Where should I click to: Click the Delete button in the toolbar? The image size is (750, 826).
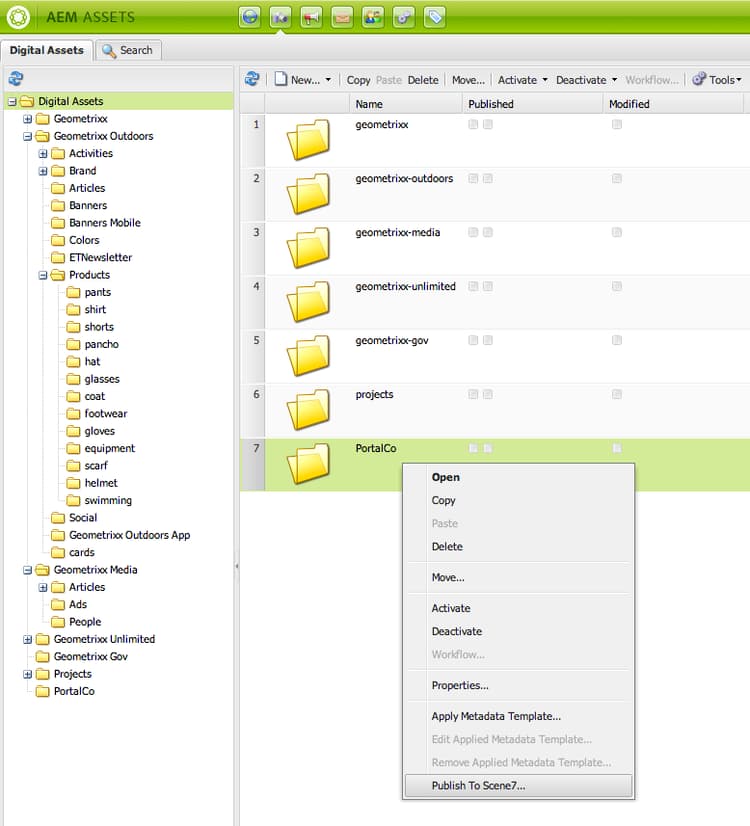pyautogui.click(x=423, y=80)
